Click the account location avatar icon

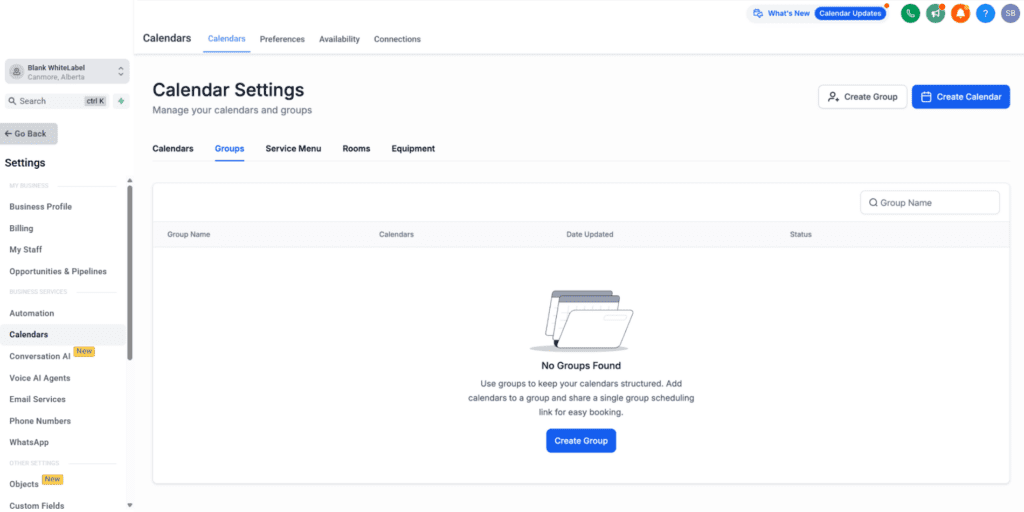pyautogui.click(x=17, y=72)
